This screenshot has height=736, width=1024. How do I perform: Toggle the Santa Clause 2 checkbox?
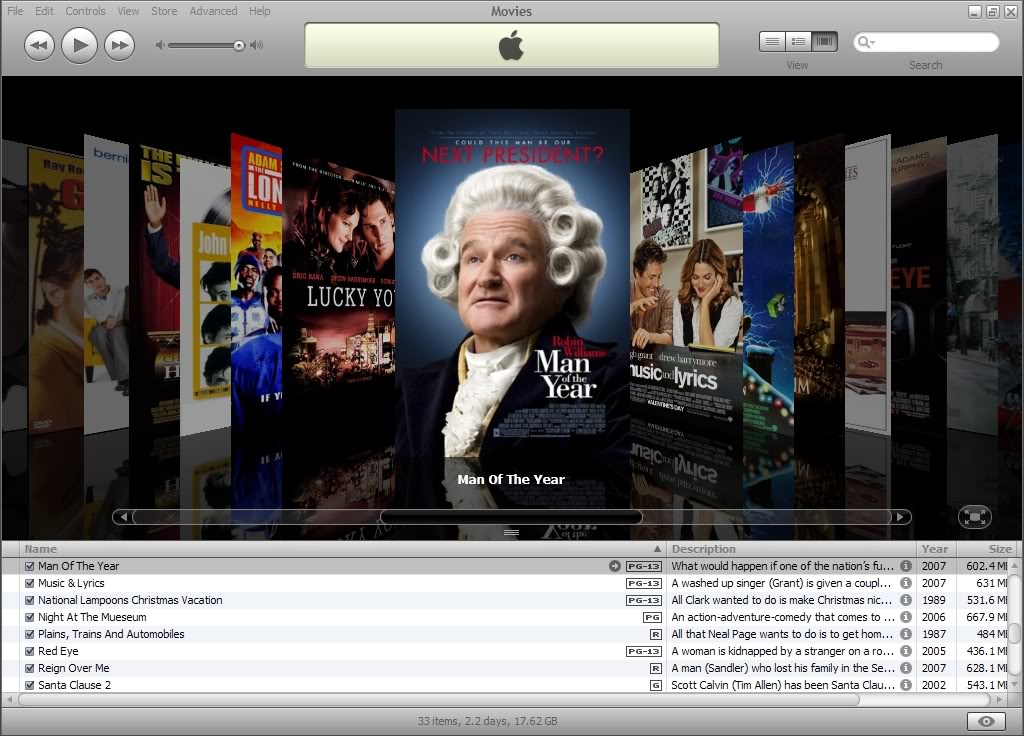pos(29,685)
